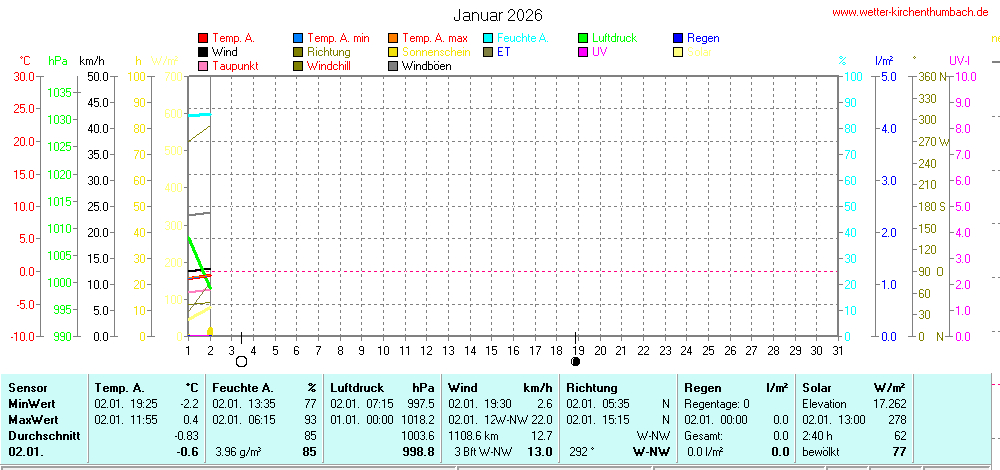Click the green Luftdruck legend swatch
Viewport: 1000px width, 470px height.
(x=583, y=38)
